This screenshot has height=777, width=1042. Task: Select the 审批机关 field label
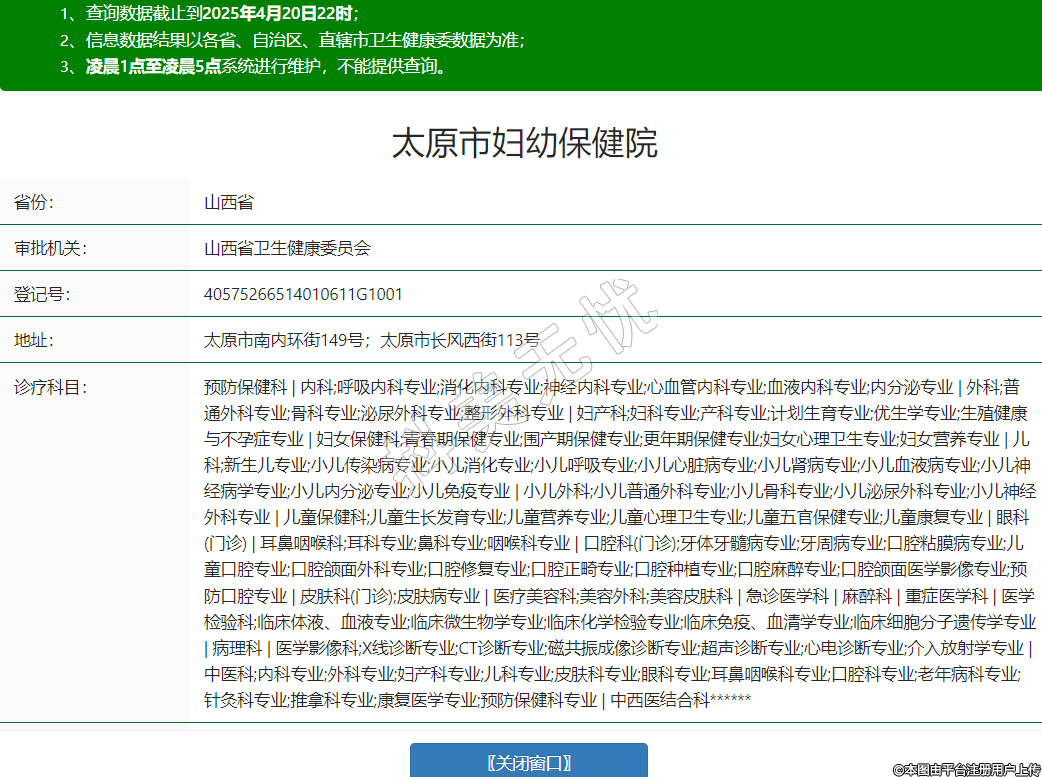point(50,248)
